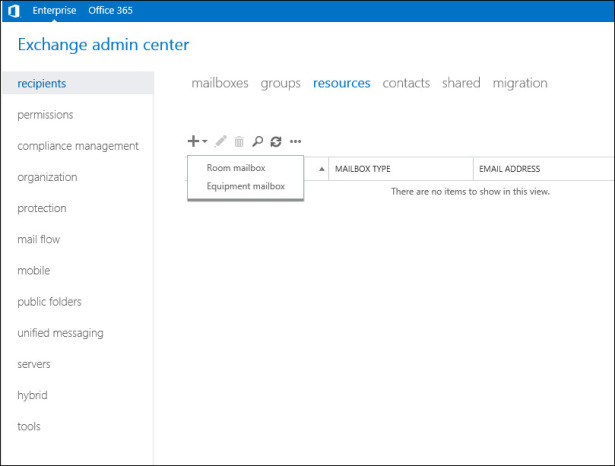Screen dimensions: 615x466
Task: Choose Equipment mailbox from the menu
Action: (x=246, y=186)
